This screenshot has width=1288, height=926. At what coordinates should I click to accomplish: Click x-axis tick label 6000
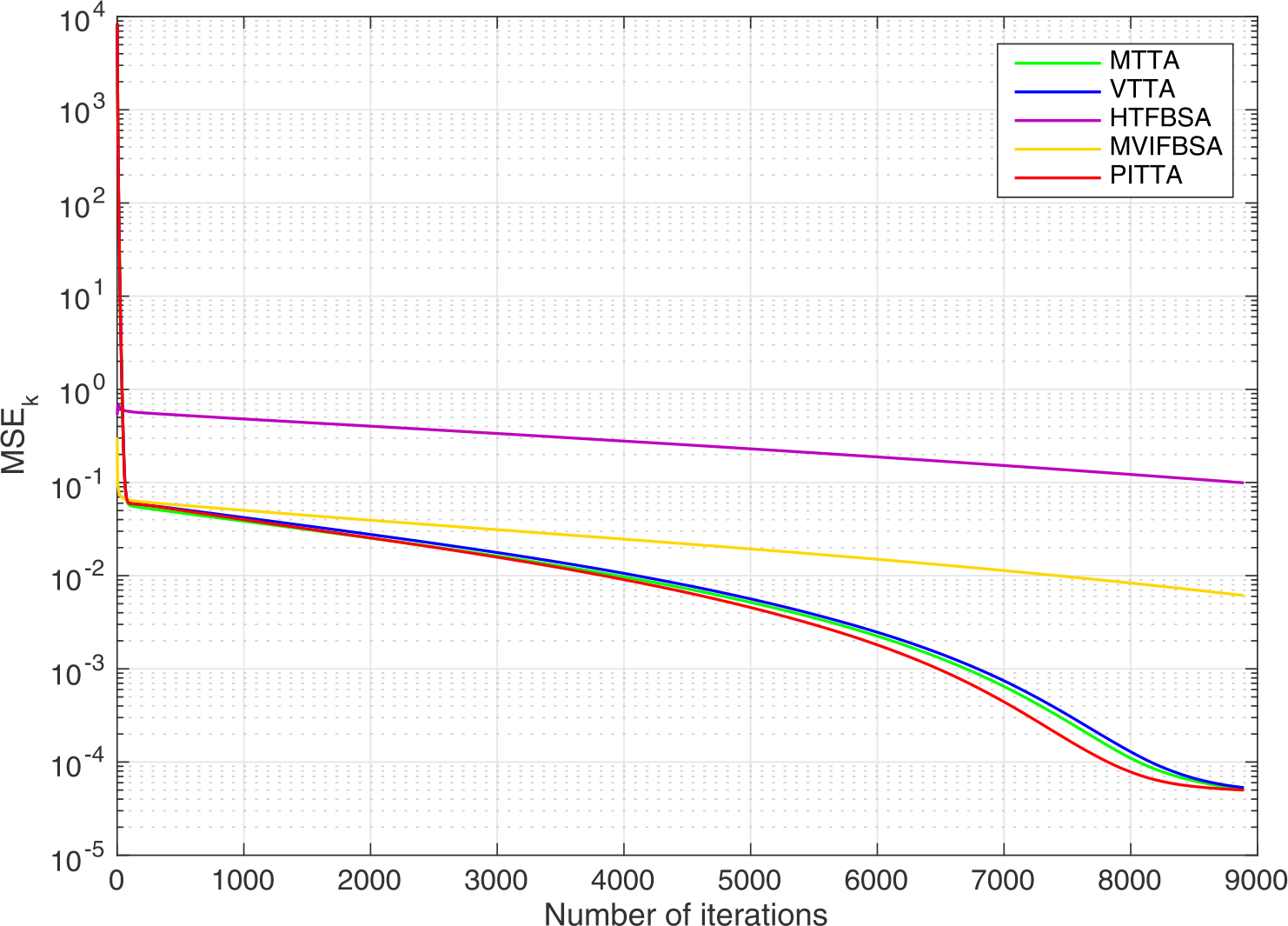point(876,880)
